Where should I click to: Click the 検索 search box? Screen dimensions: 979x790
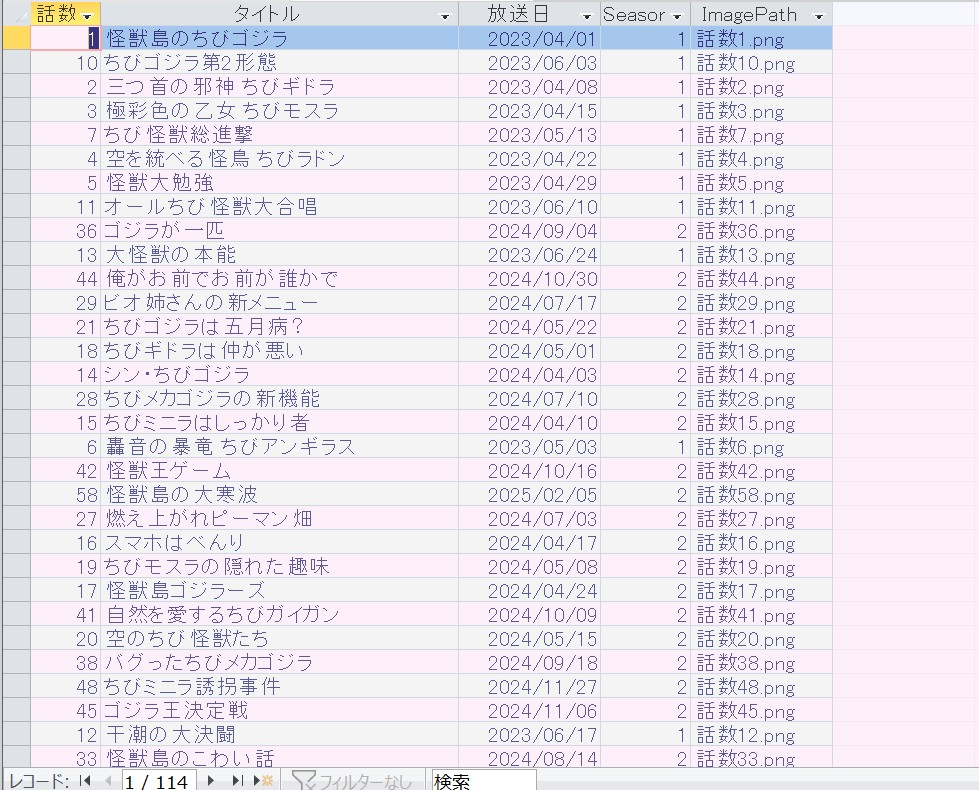click(484, 781)
